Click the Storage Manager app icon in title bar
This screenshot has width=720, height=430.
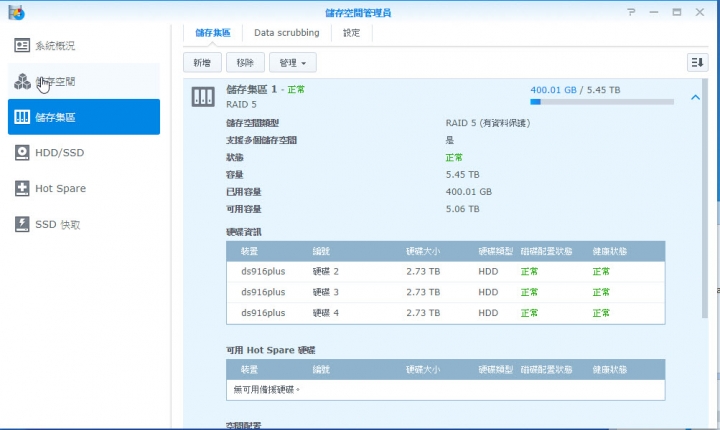click(x=17, y=12)
